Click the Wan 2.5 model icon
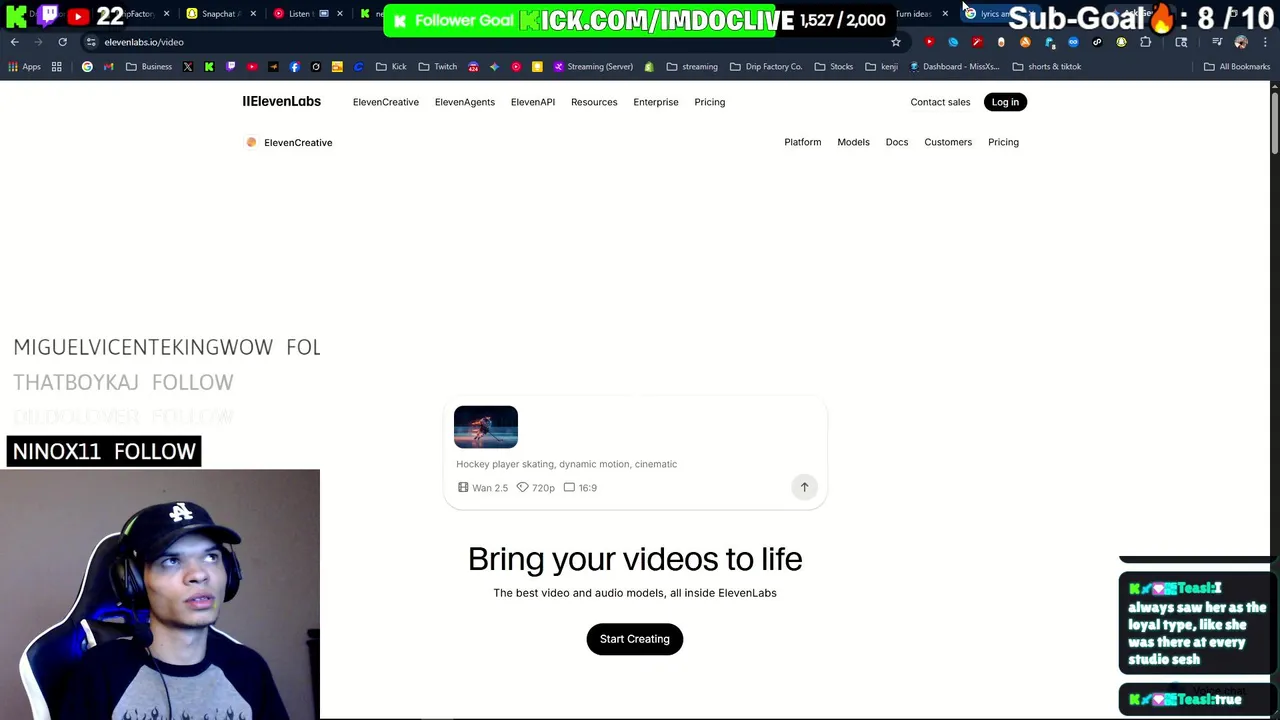The image size is (1280, 720). tap(463, 488)
